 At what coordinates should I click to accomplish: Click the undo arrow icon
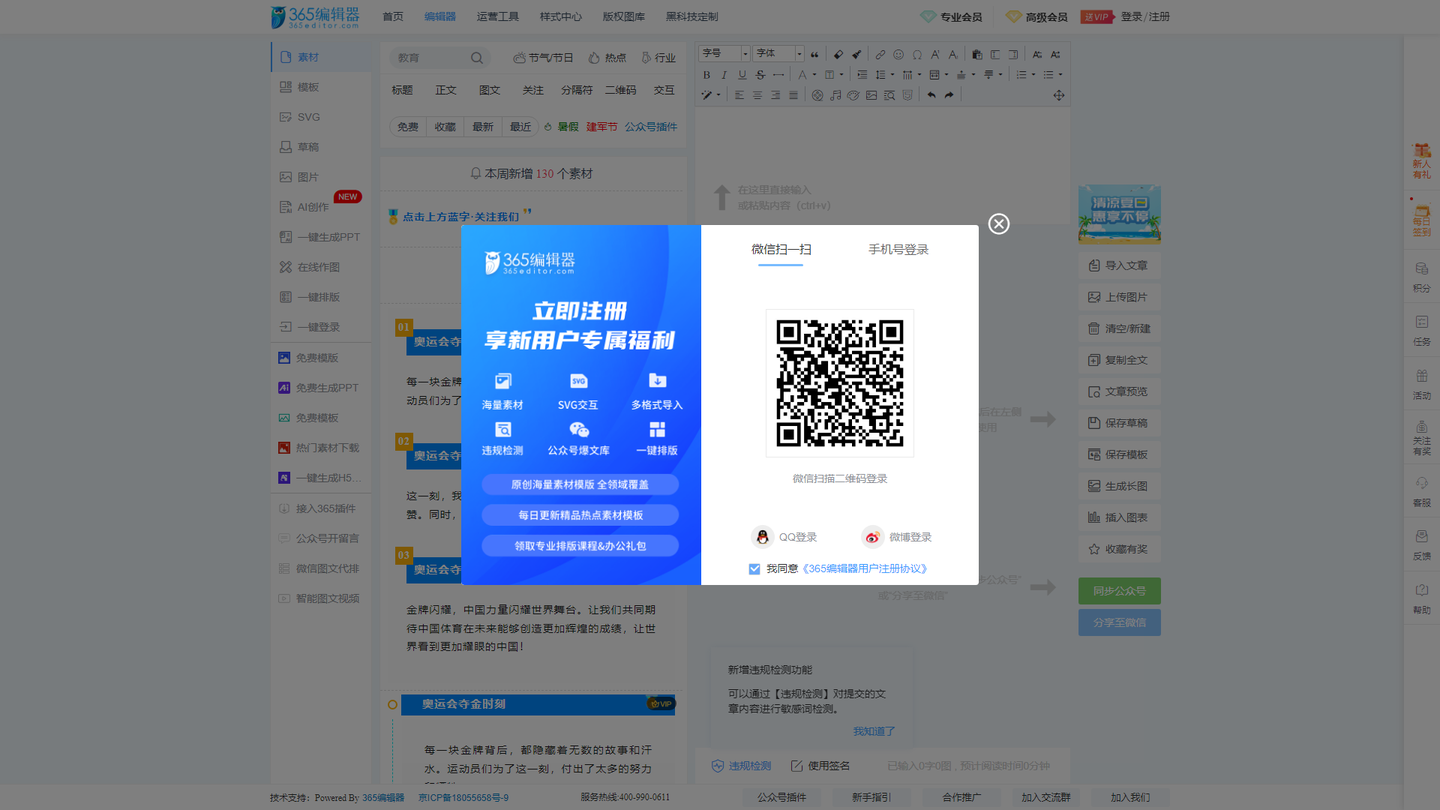(x=931, y=95)
